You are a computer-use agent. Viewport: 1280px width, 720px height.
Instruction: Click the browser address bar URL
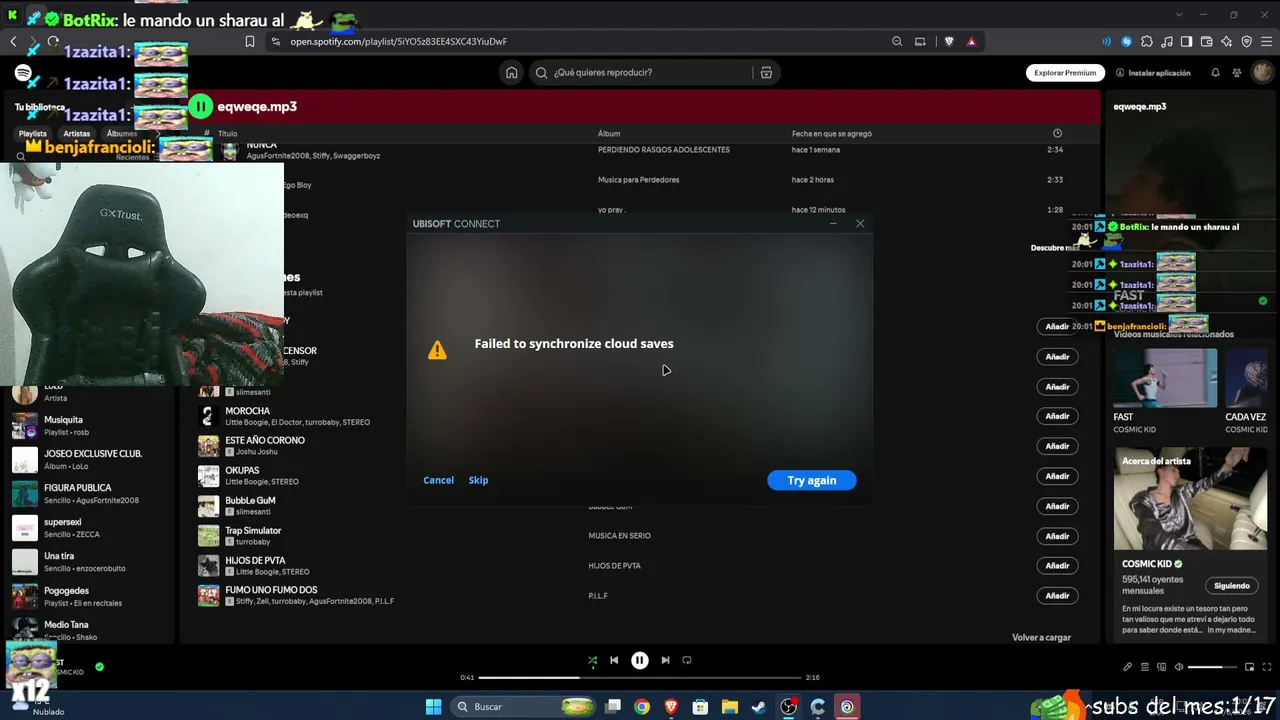coord(398,41)
